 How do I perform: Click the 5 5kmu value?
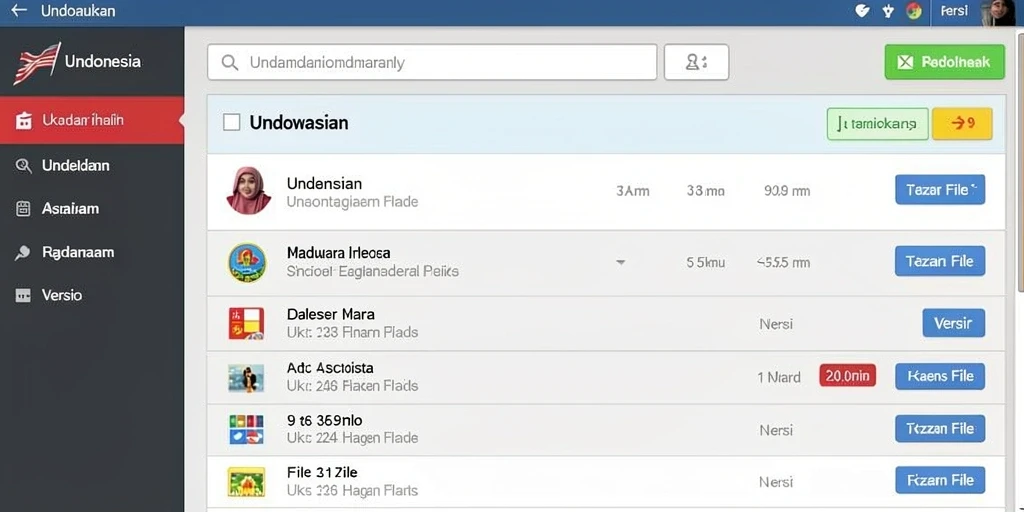706,263
